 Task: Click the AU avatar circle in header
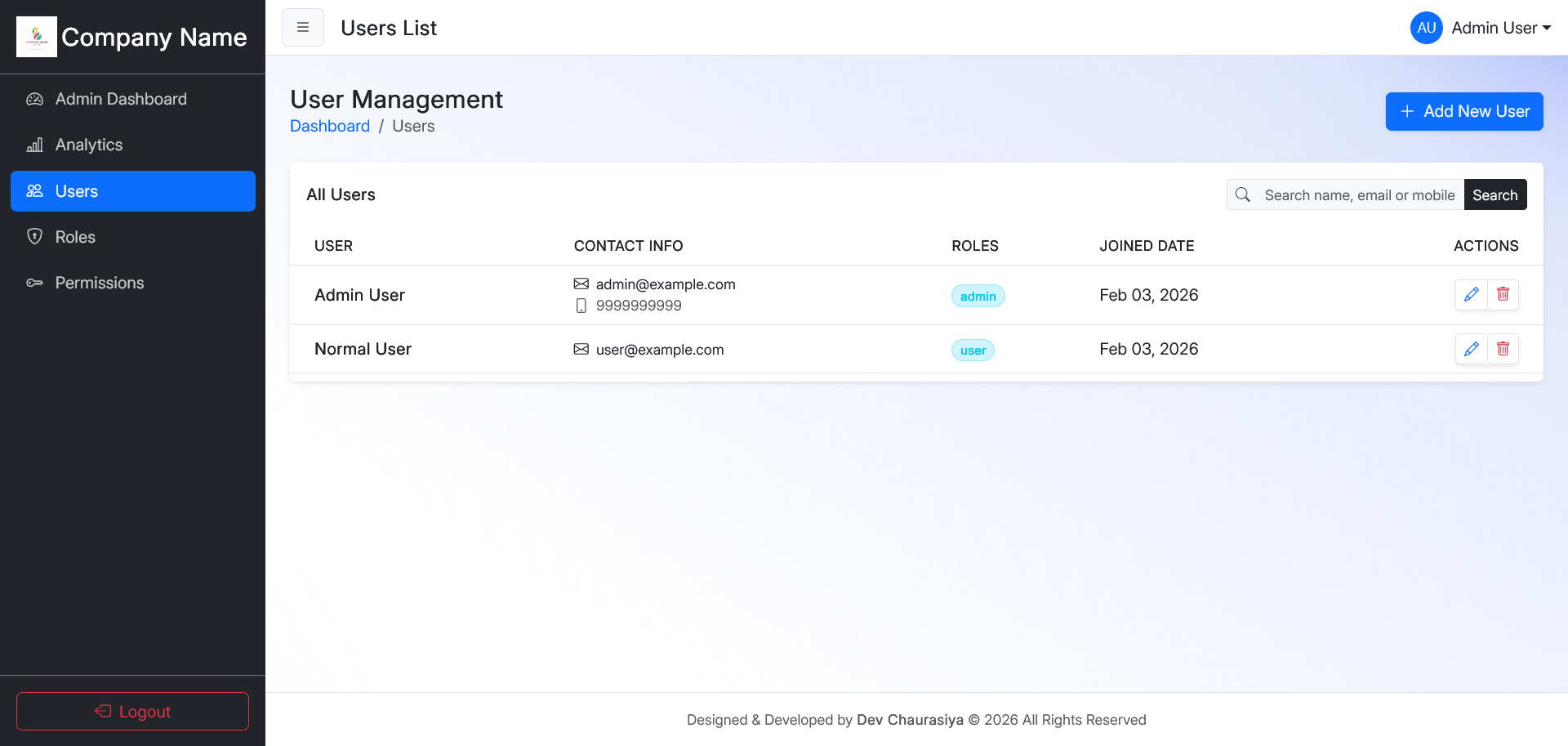point(1426,28)
